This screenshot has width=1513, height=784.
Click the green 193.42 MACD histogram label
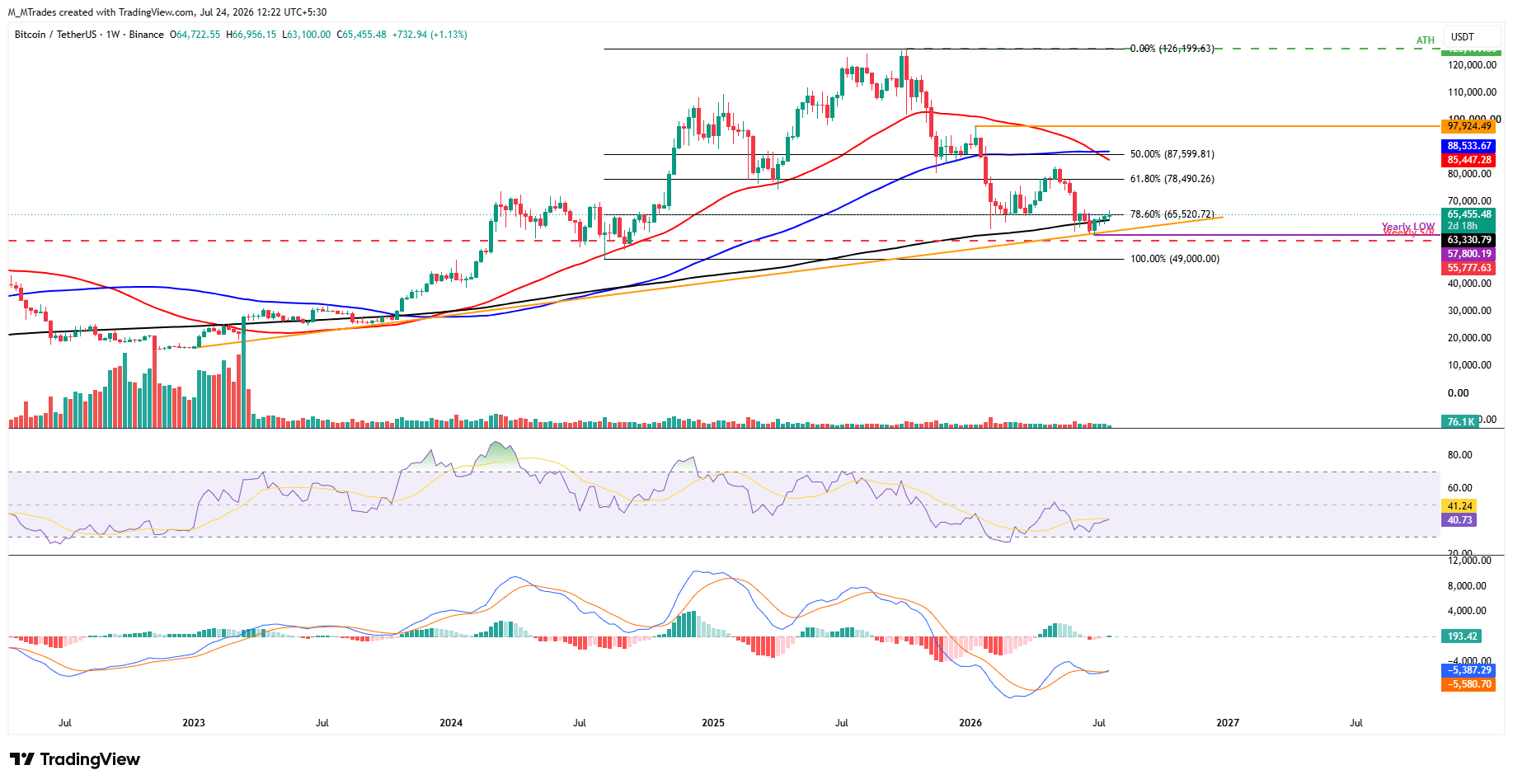1462,636
